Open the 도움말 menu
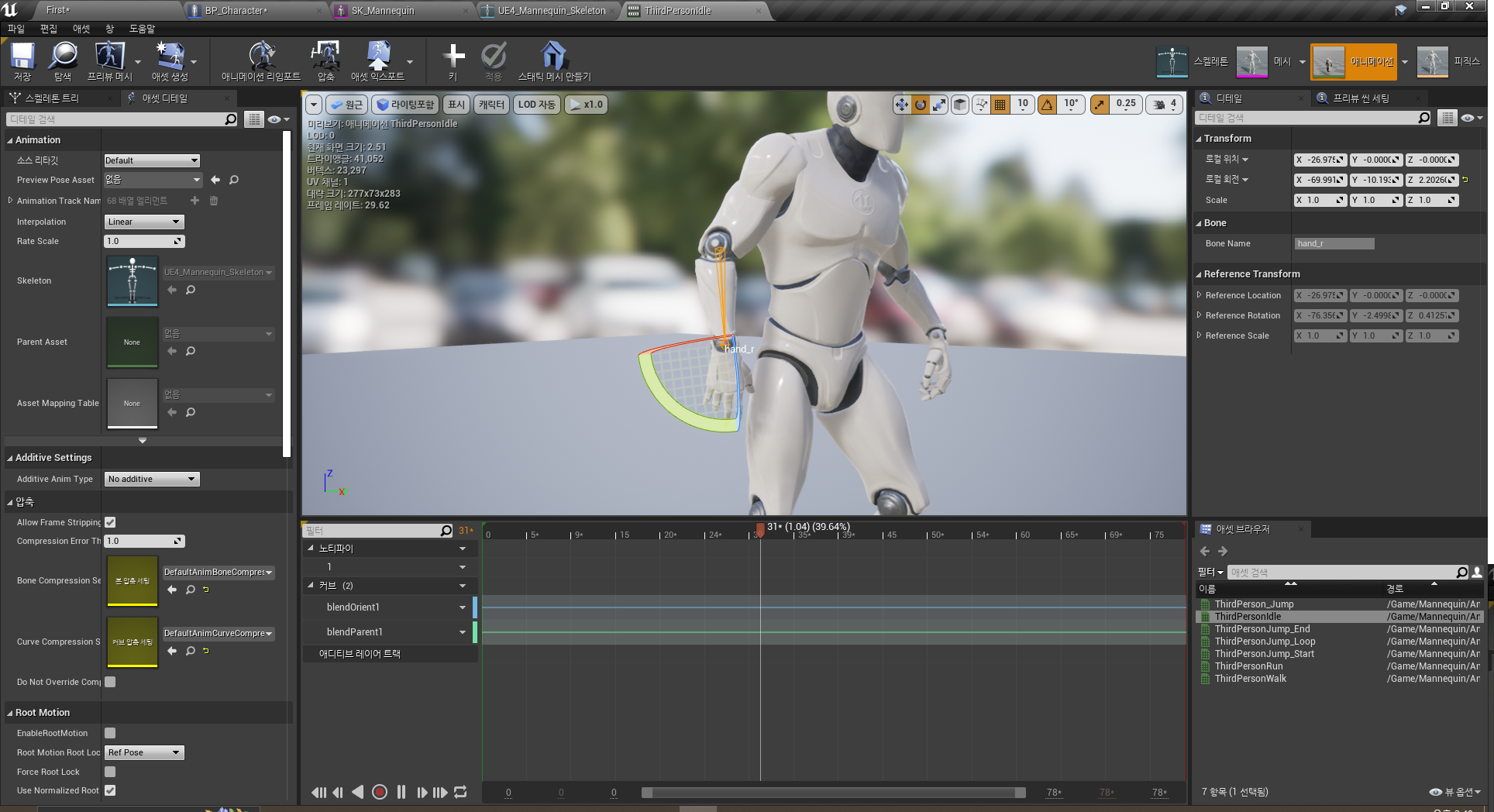This screenshot has height=812, width=1494. [142, 29]
